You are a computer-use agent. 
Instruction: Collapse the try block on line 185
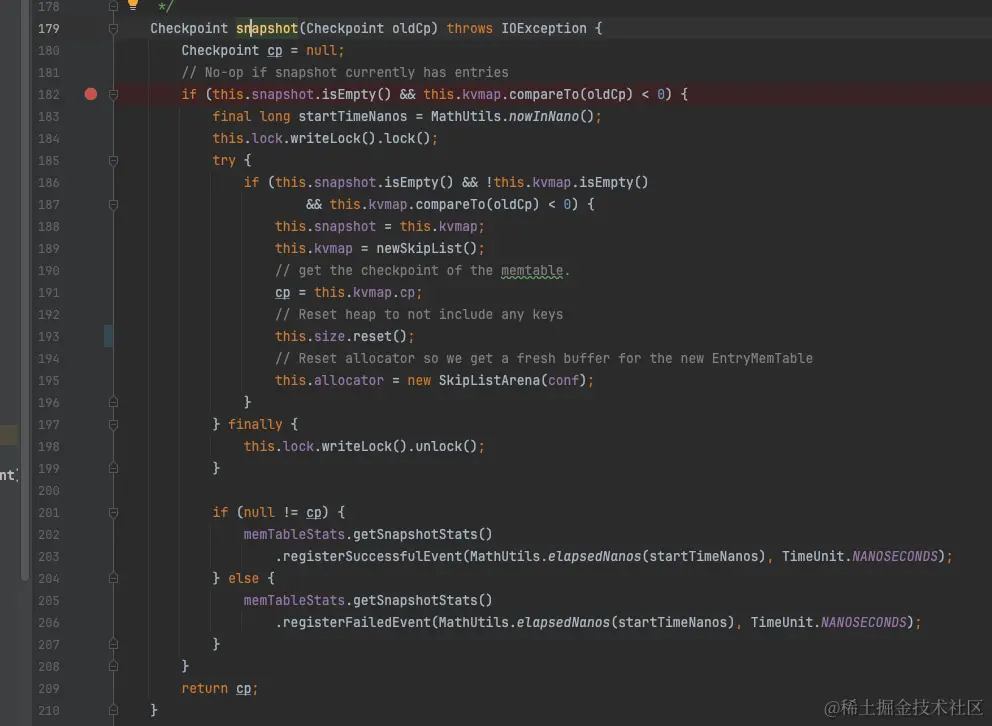click(113, 161)
